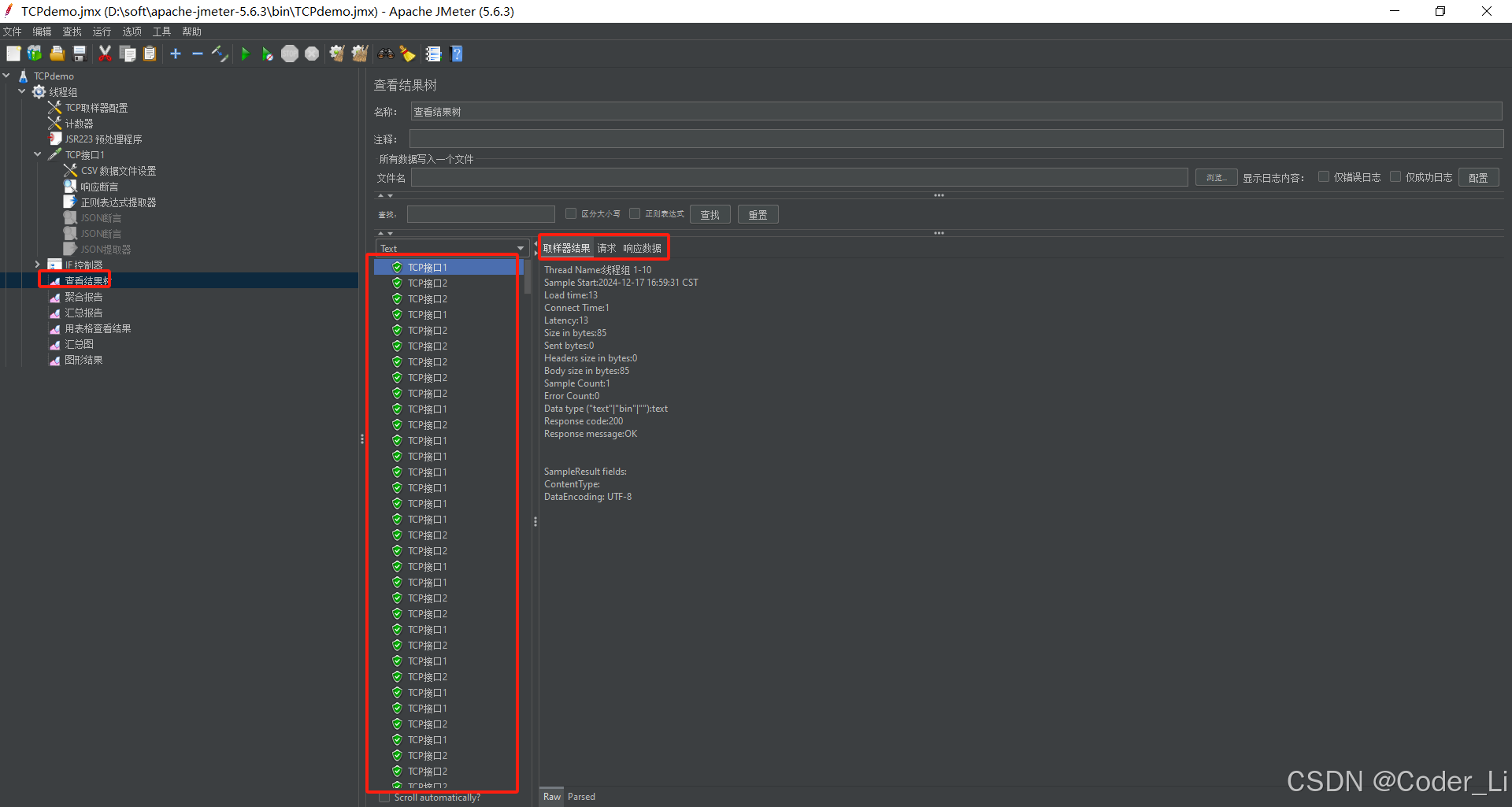Select the 聚合报告 listener
Image resolution: width=1512 pixels, height=807 pixels.
pos(83,297)
